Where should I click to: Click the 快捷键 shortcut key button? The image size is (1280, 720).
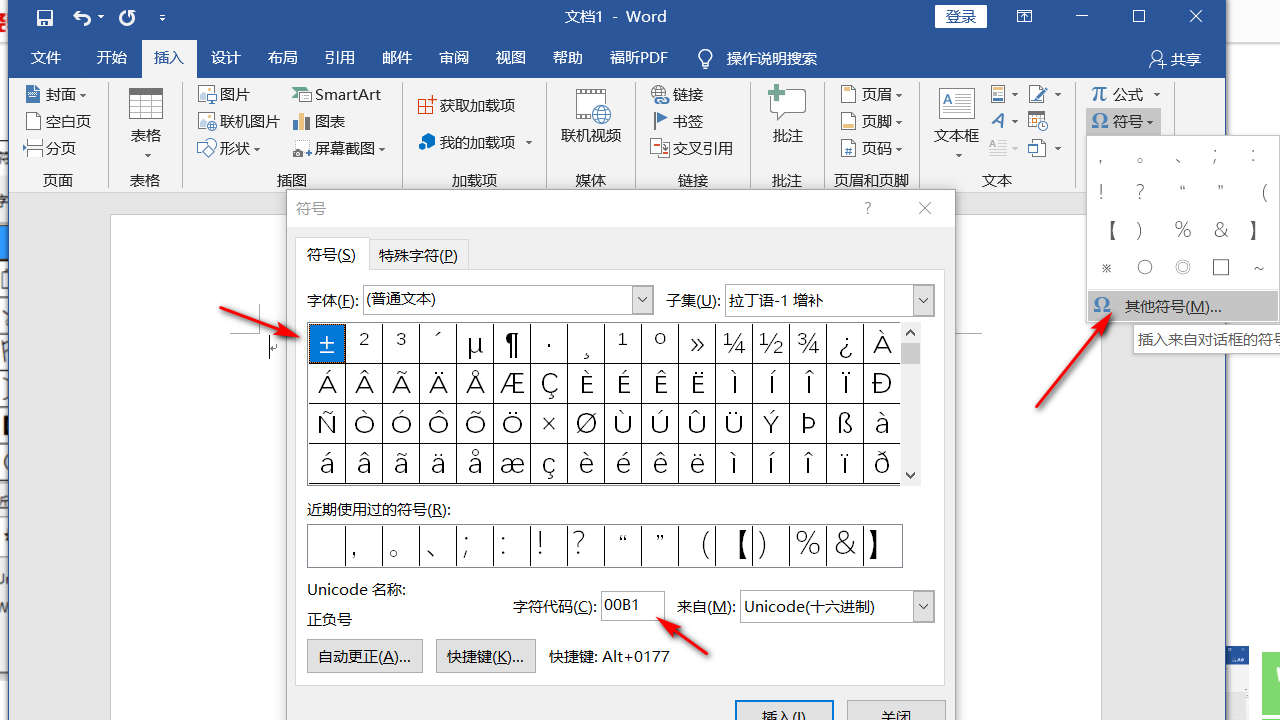485,656
